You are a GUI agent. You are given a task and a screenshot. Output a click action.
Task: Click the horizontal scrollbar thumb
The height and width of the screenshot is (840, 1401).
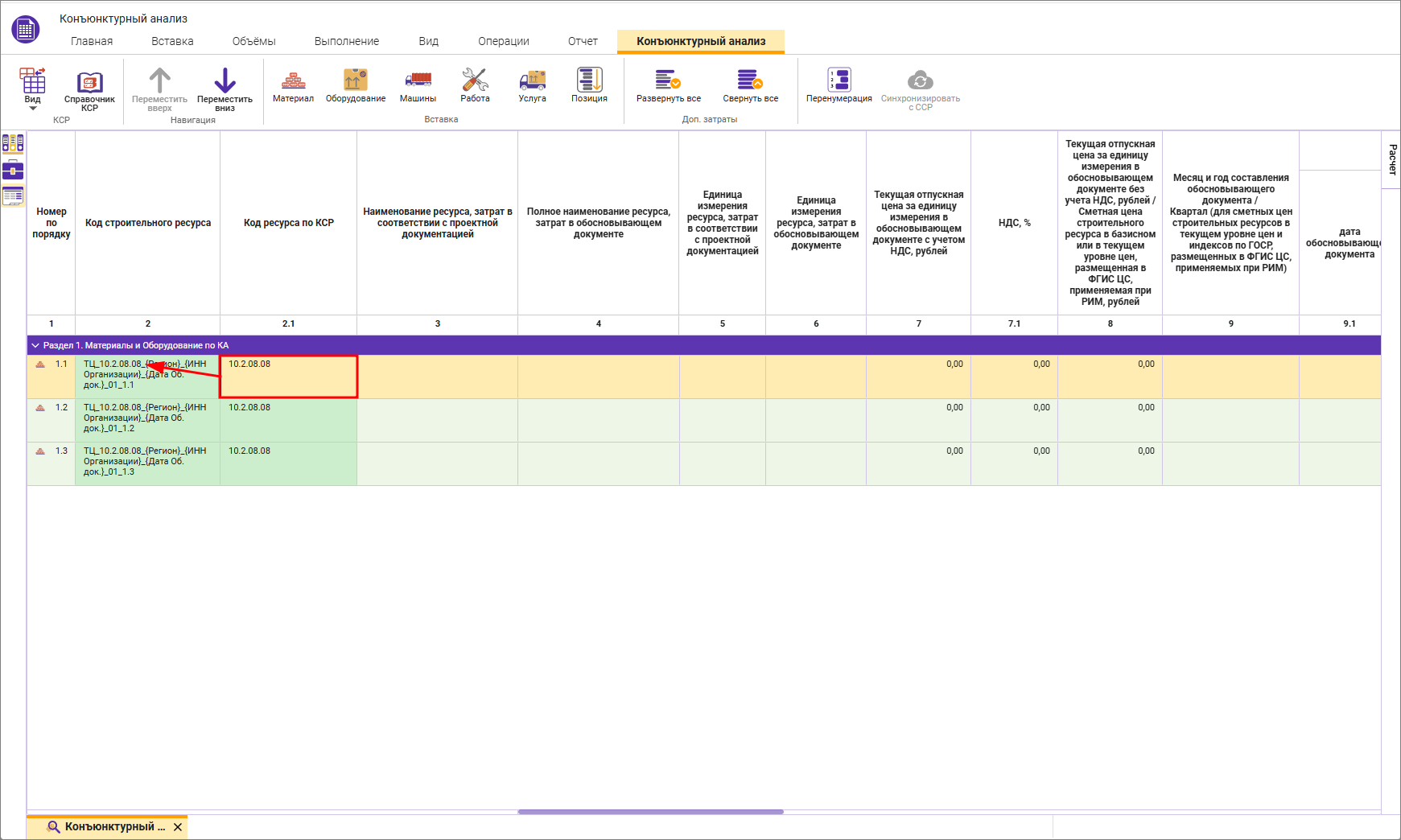(x=650, y=812)
